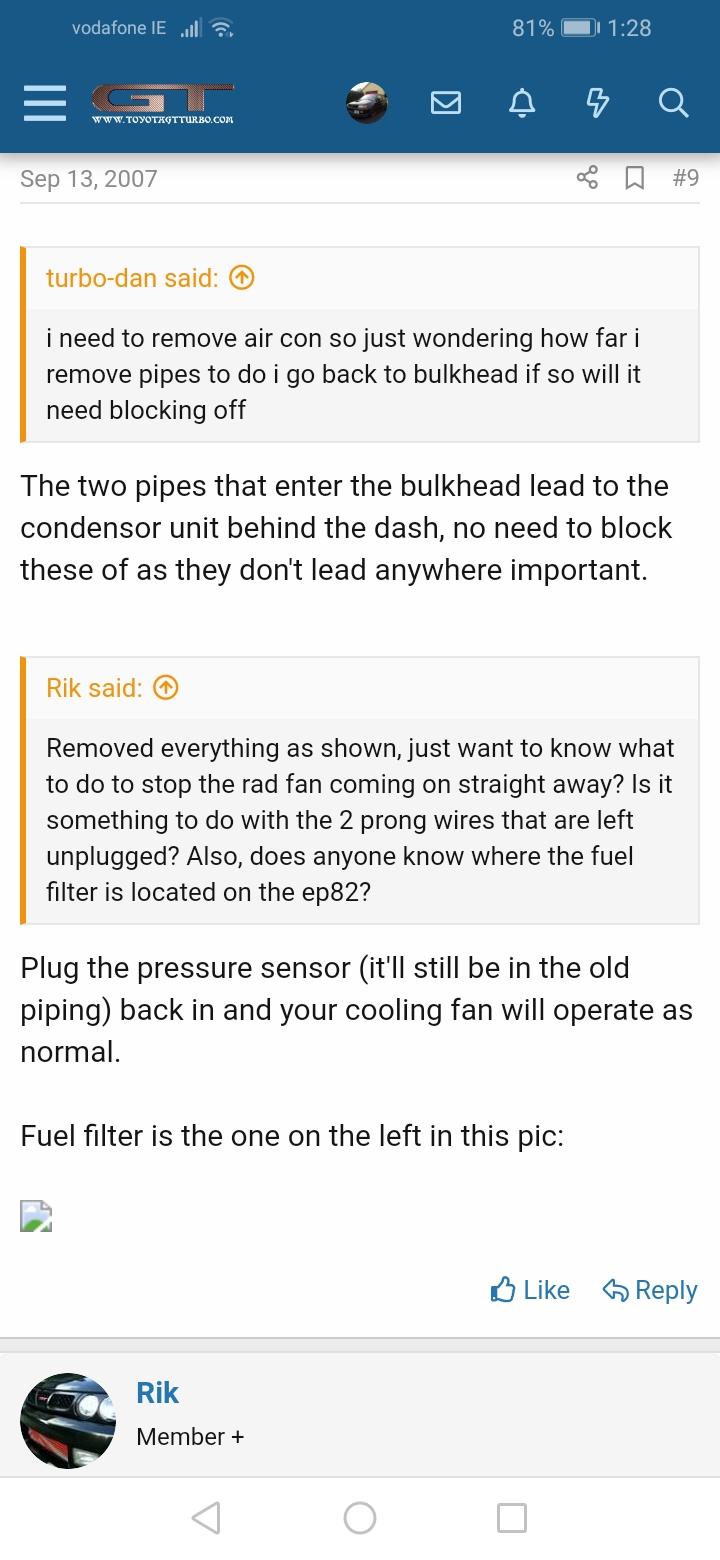Bookmark post number nine
Viewport: 720px width, 1560px height.
[x=634, y=178]
